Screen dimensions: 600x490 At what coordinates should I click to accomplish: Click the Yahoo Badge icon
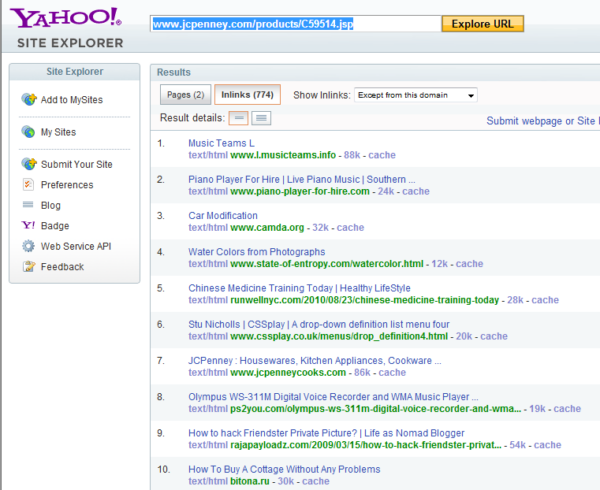(x=29, y=226)
